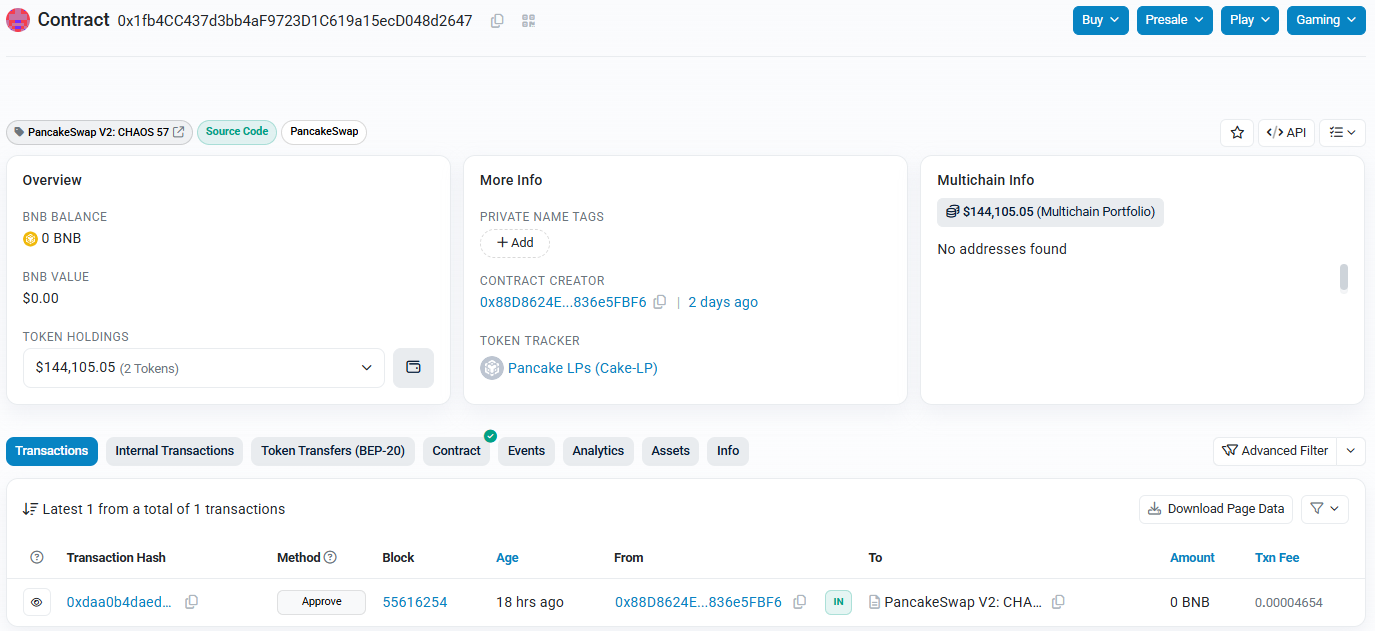Image resolution: width=1375 pixels, height=631 pixels.
Task: Click the sort icon beside Latest transactions
Action: [x=31, y=509]
